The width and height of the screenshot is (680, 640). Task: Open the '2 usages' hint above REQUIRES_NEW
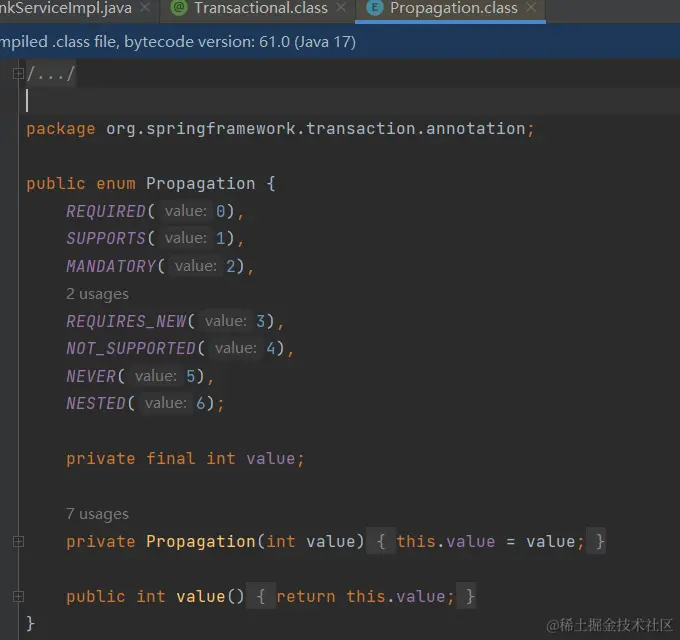pyautogui.click(x=98, y=294)
